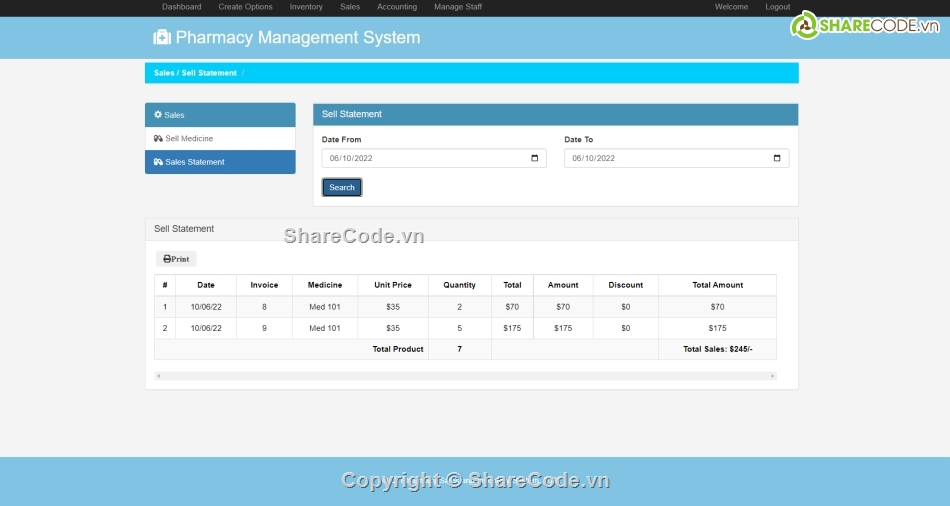Click the scrollbar left arrow under table

tap(158, 376)
